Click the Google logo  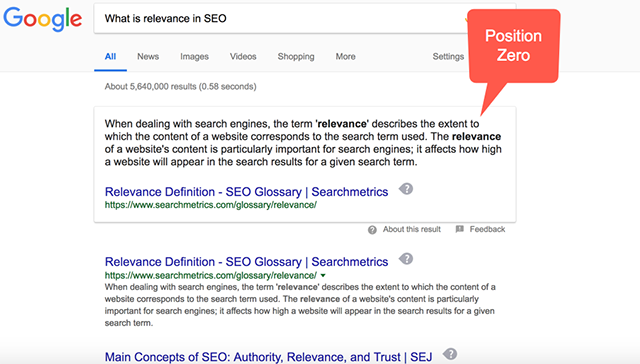click(x=42, y=19)
